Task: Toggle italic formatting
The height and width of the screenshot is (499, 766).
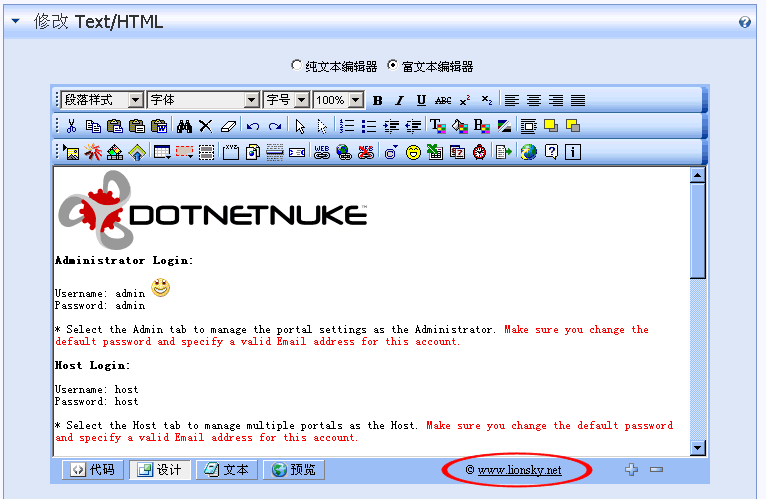Action: point(400,100)
